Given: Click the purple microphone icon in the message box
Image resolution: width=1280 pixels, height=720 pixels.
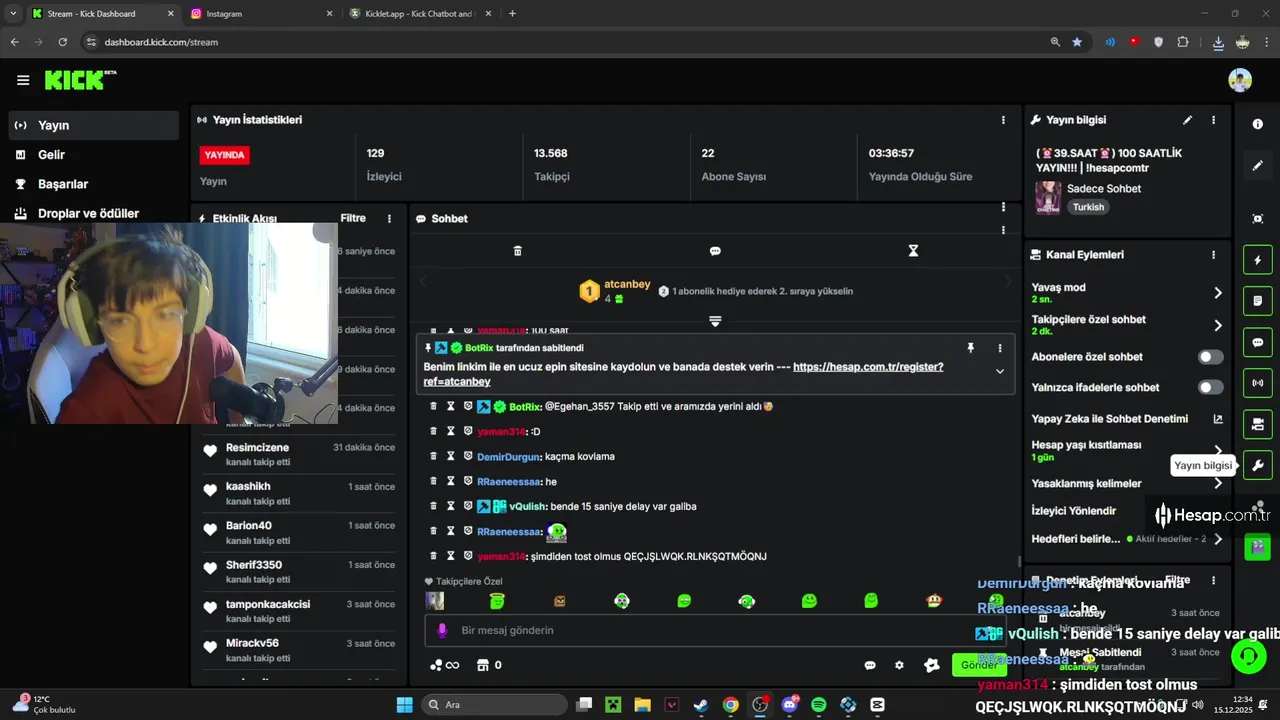Looking at the screenshot, I should coord(442,631).
